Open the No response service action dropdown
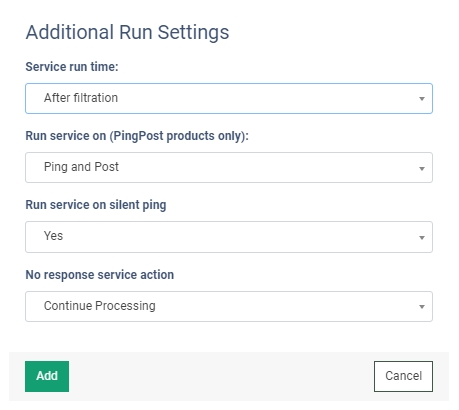Image resolution: width=459 pixels, height=410 pixels. [229, 306]
